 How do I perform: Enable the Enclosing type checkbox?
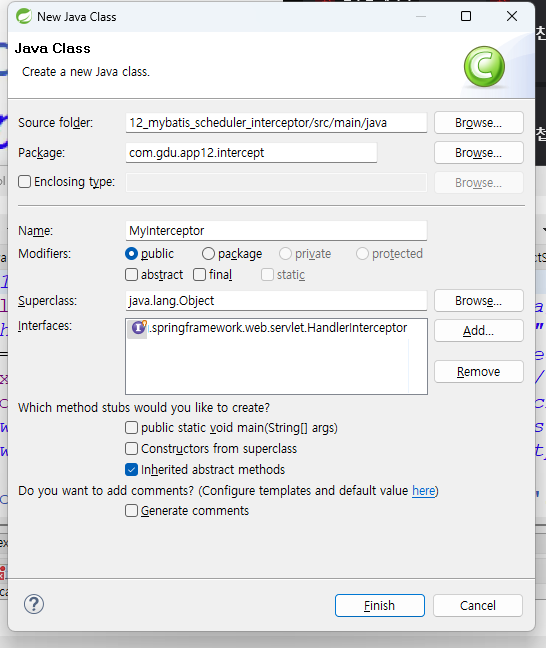24,182
